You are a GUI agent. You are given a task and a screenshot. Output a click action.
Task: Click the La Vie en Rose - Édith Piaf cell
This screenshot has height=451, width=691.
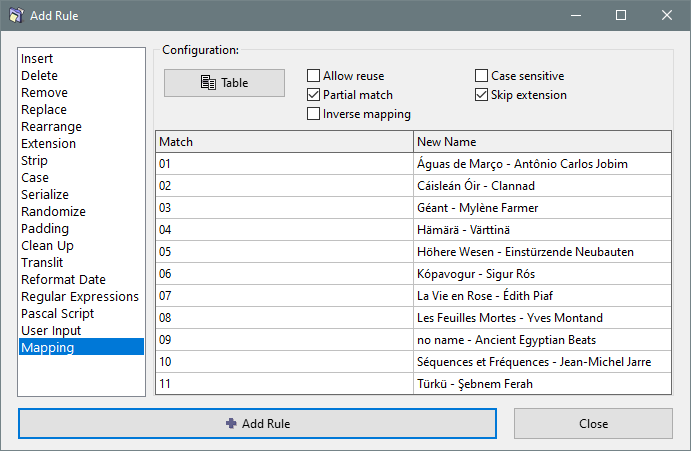(x=542, y=296)
